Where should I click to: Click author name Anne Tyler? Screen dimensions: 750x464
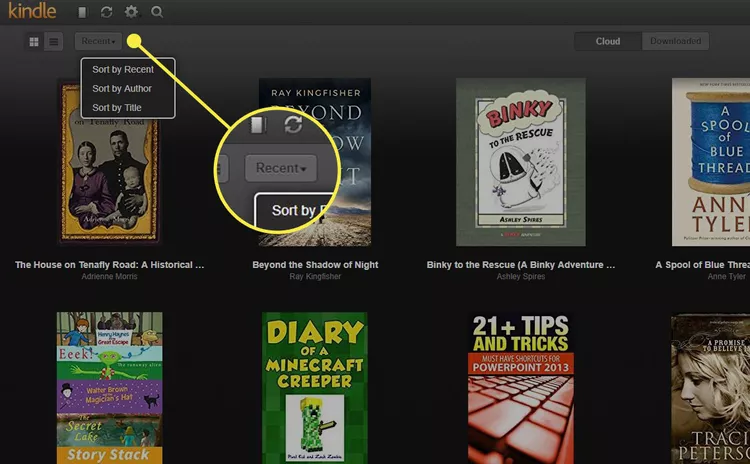pyautogui.click(x=727, y=276)
